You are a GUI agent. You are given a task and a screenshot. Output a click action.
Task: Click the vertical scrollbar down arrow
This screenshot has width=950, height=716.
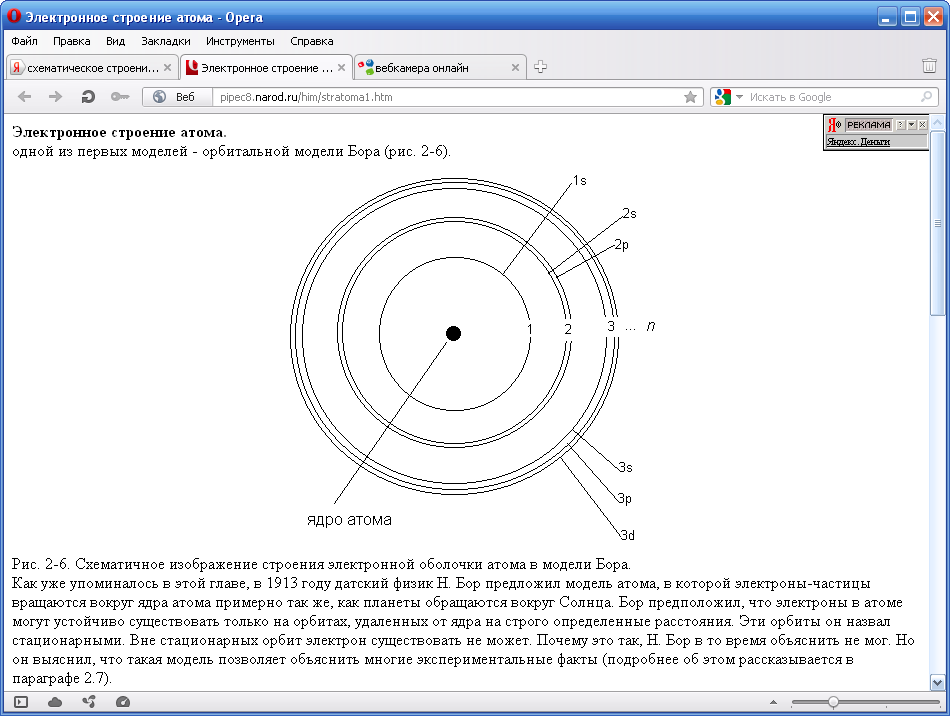point(937,683)
